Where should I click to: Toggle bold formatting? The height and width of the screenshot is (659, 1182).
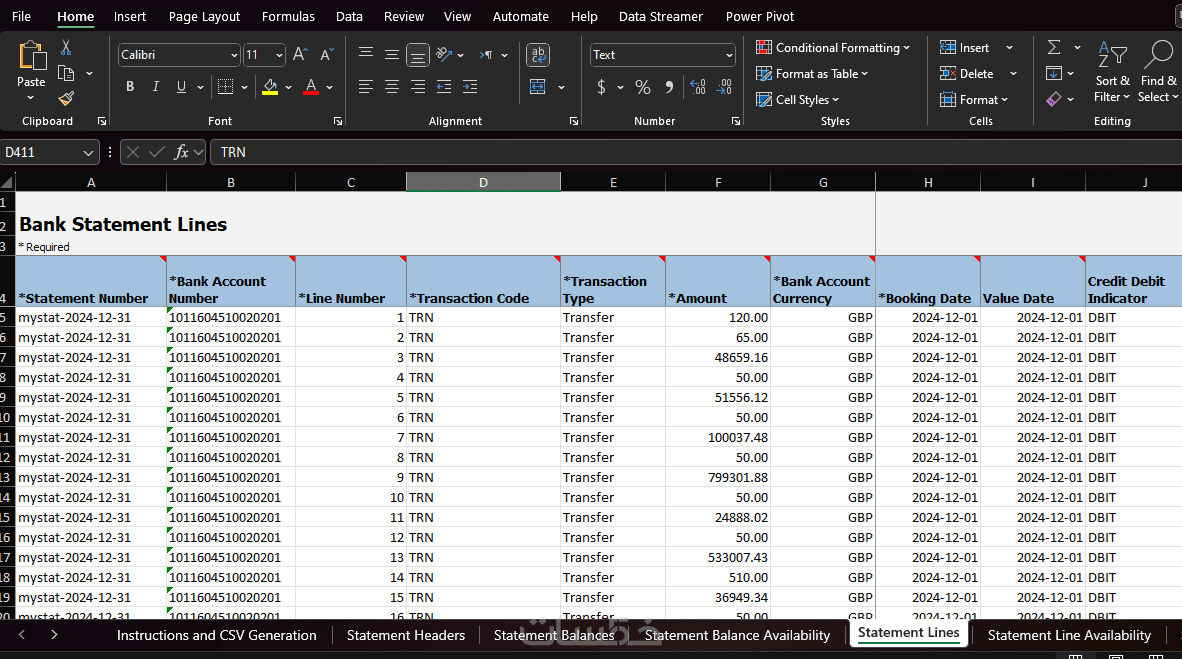point(130,87)
